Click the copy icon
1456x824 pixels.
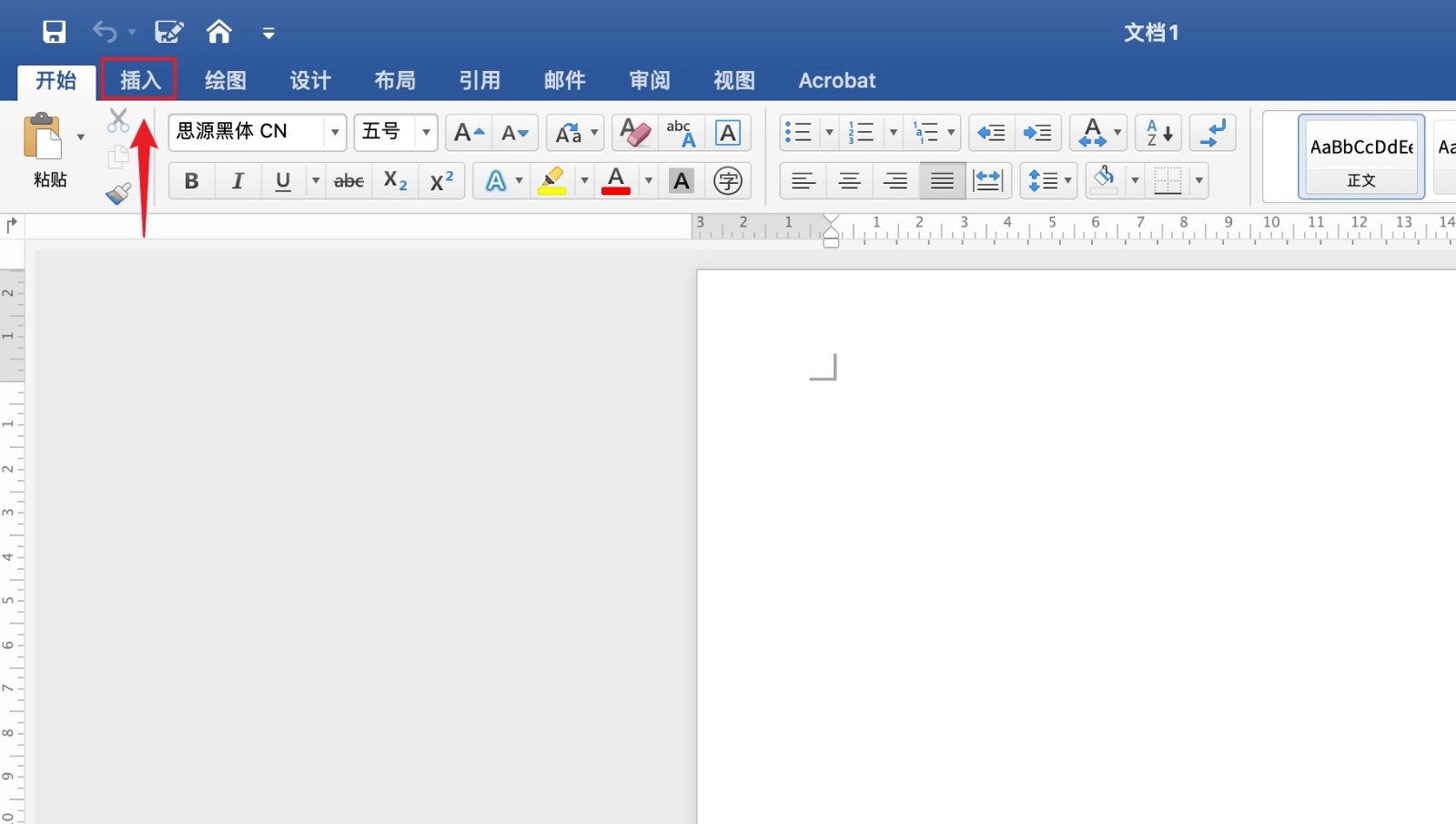118,157
